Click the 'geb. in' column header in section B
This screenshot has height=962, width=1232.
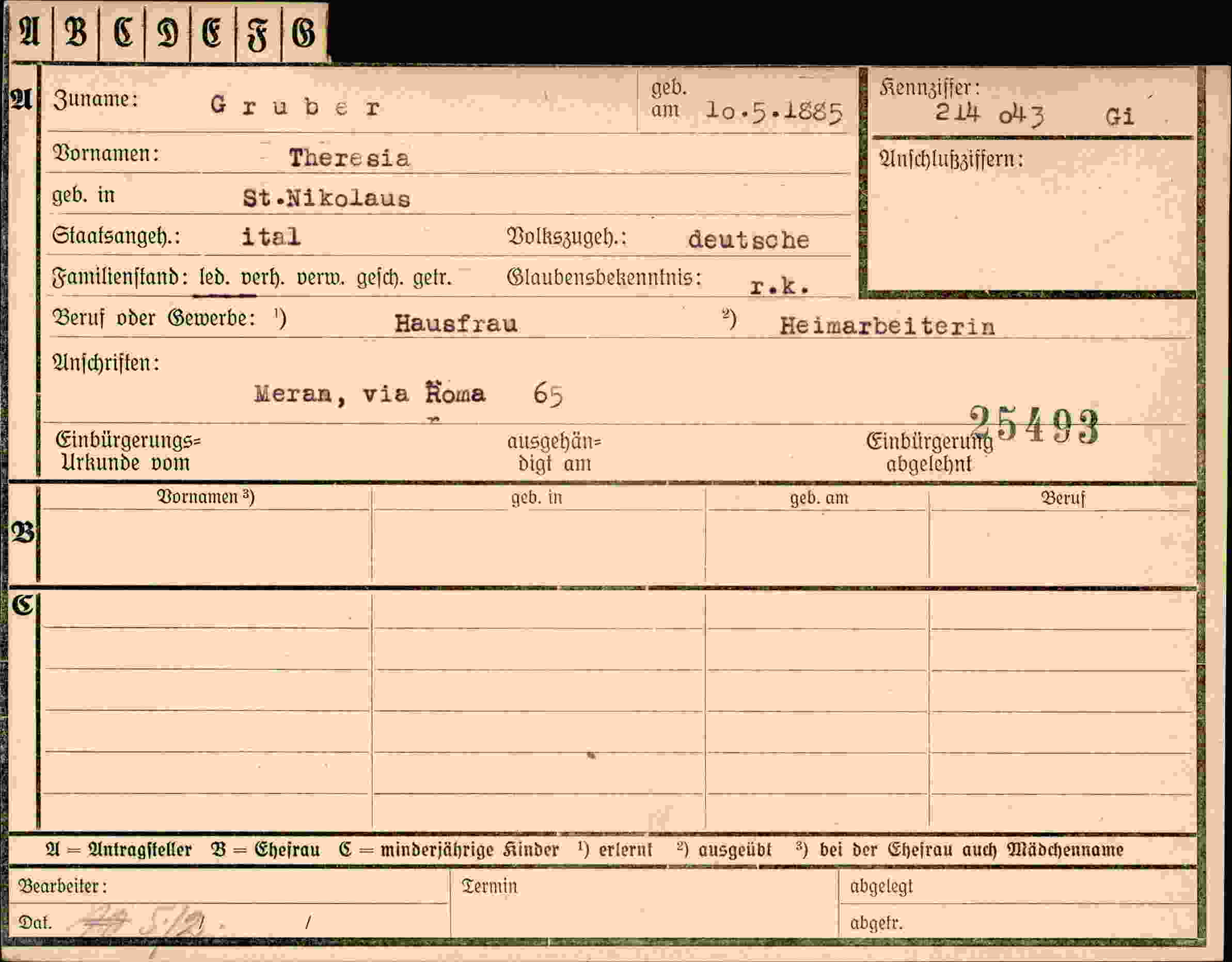click(536, 498)
